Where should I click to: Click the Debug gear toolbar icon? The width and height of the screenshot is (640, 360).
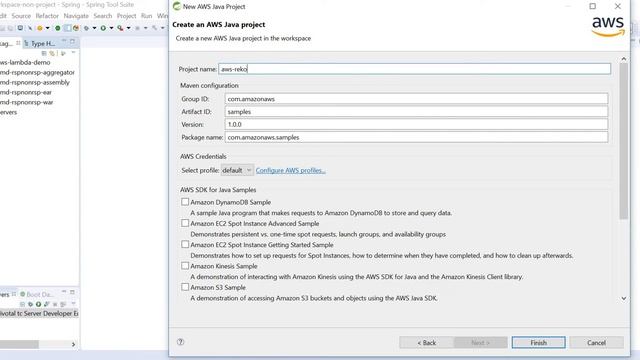point(87,28)
